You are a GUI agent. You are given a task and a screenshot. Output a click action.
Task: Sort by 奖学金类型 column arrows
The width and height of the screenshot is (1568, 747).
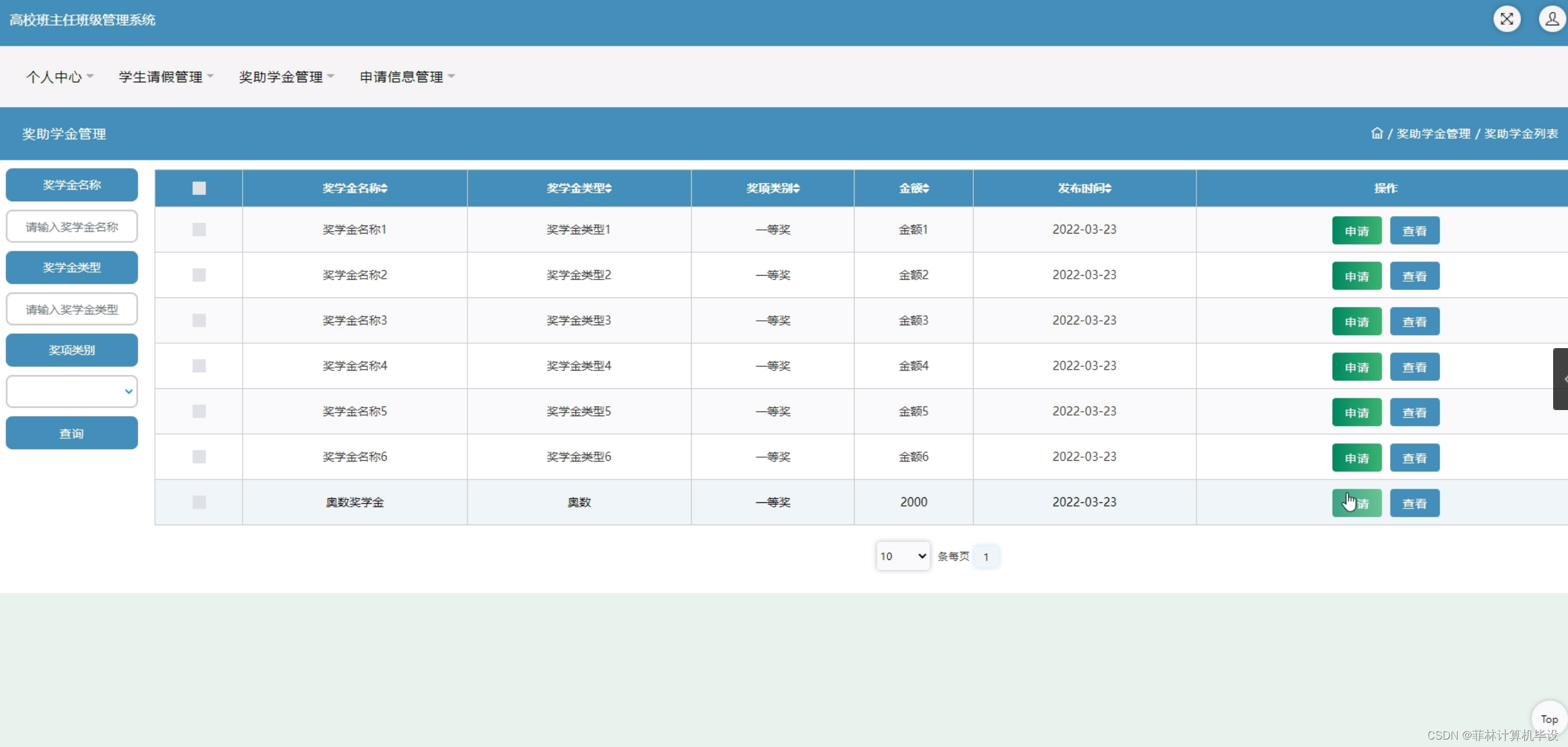(x=609, y=188)
